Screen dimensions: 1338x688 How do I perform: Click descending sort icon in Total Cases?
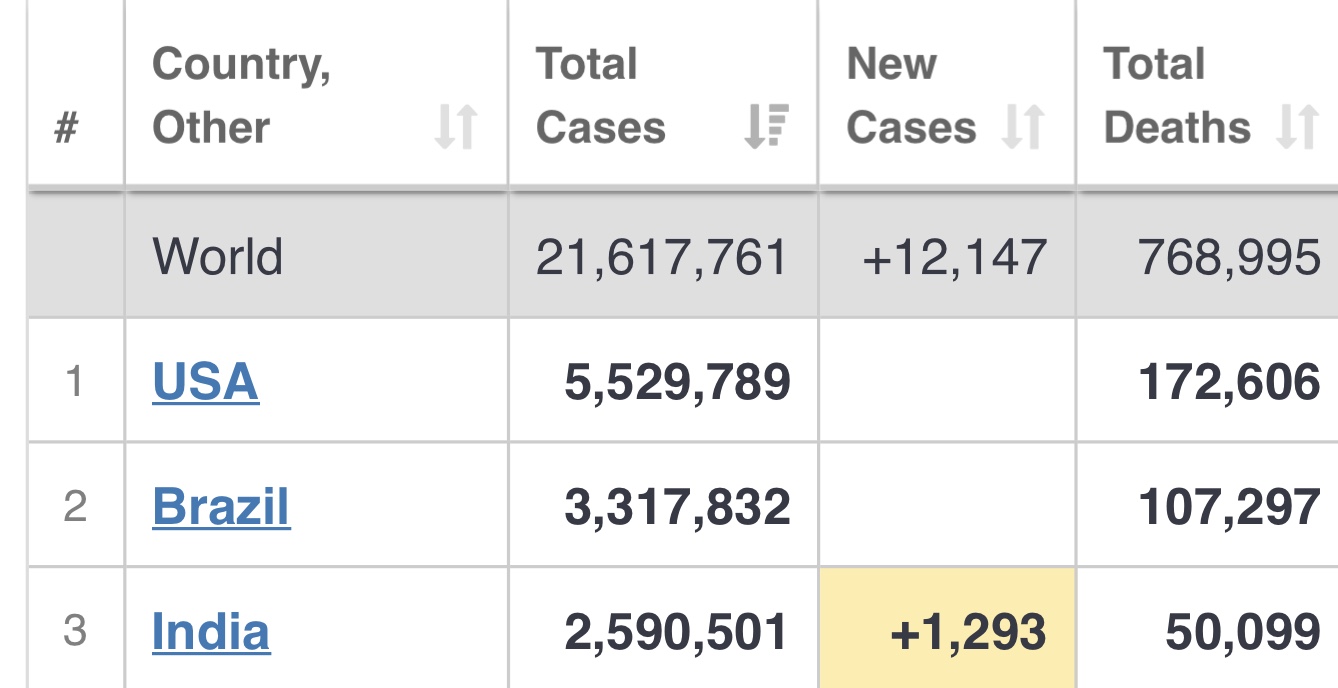[766, 128]
